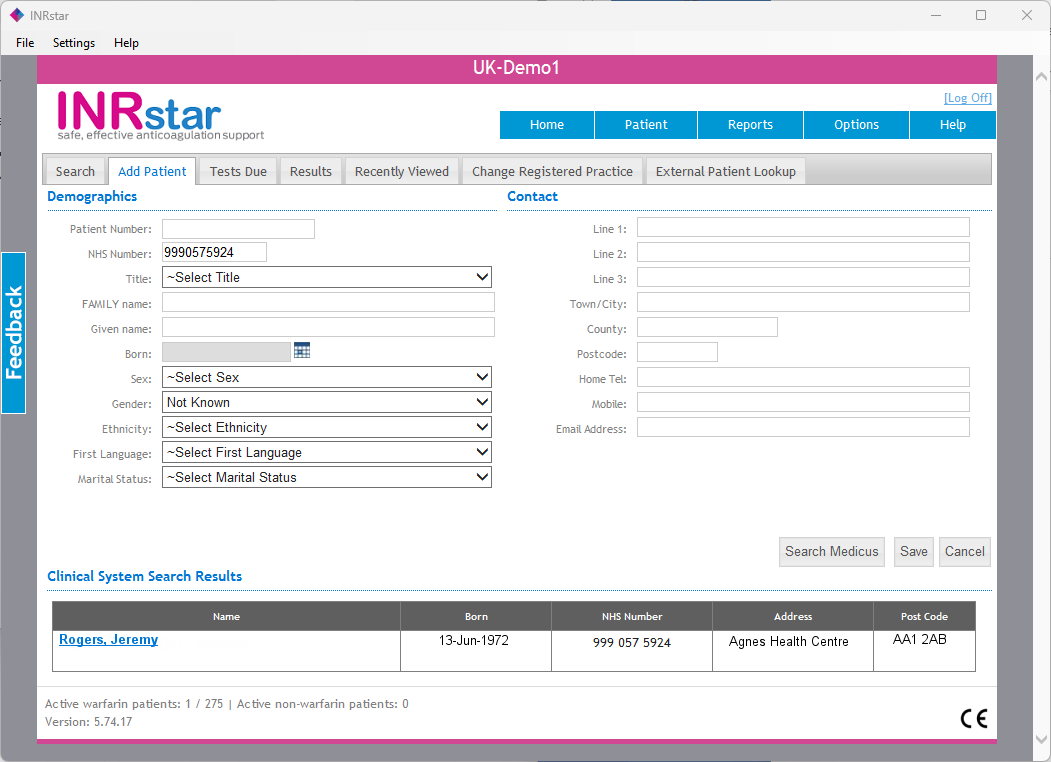Click the Mobile field
Image resolution: width=1051 pixels, height=762 pixels.
click(x=803, y=402)
